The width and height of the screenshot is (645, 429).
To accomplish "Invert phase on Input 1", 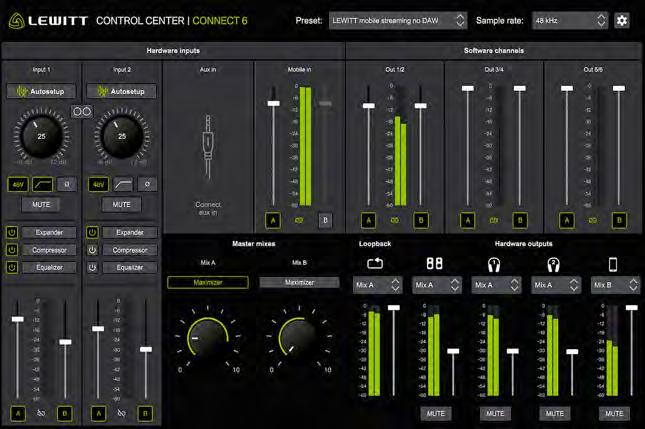I will coord(67,184).
